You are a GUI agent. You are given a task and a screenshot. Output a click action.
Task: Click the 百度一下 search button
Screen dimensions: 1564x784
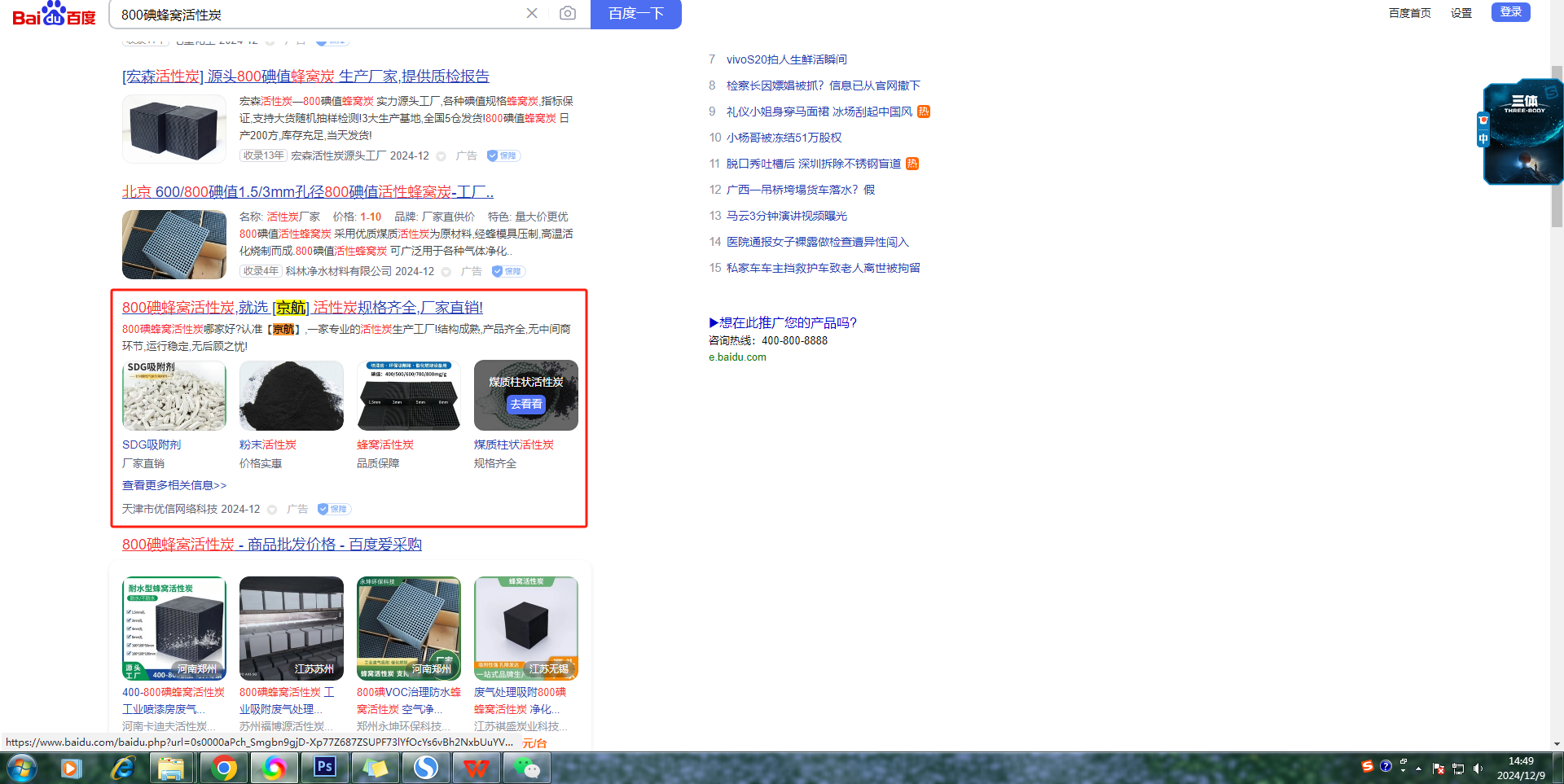coord(635,14)
